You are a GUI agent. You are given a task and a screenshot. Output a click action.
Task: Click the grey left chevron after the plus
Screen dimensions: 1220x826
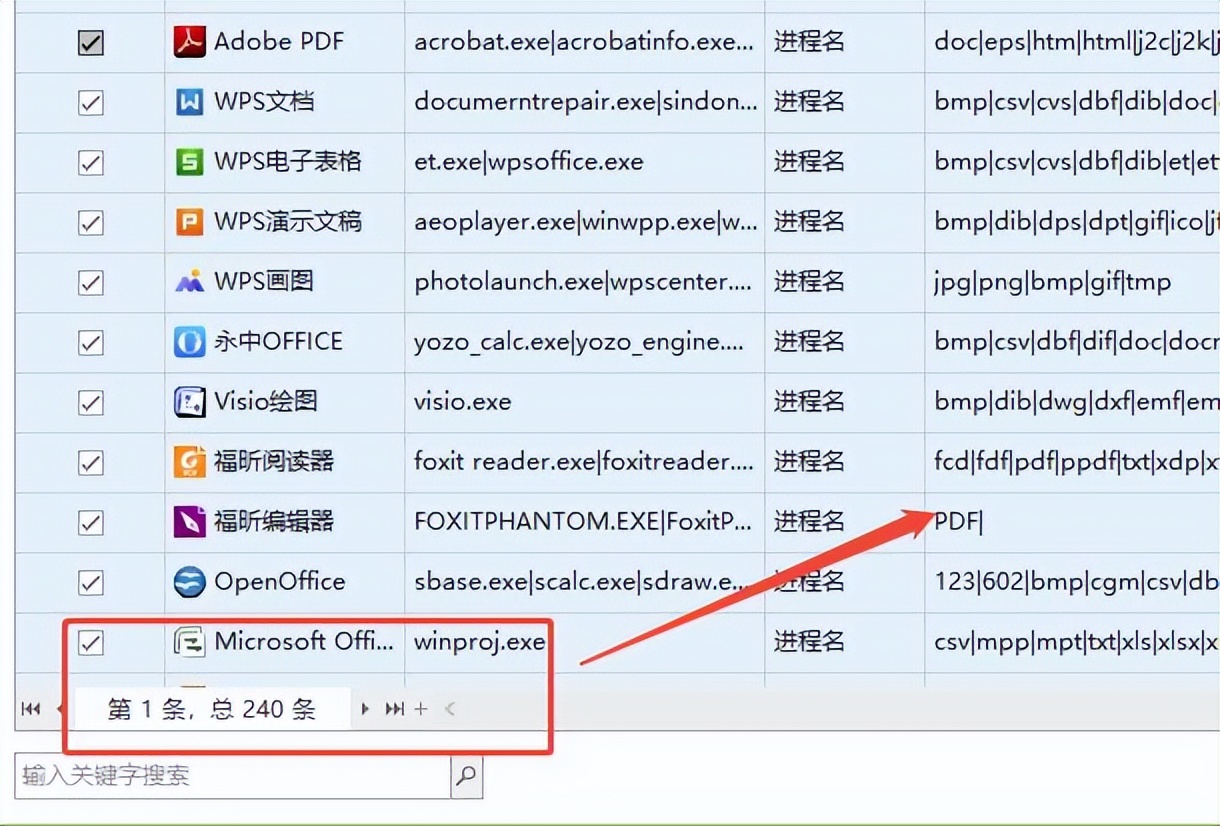click(450, 709)
